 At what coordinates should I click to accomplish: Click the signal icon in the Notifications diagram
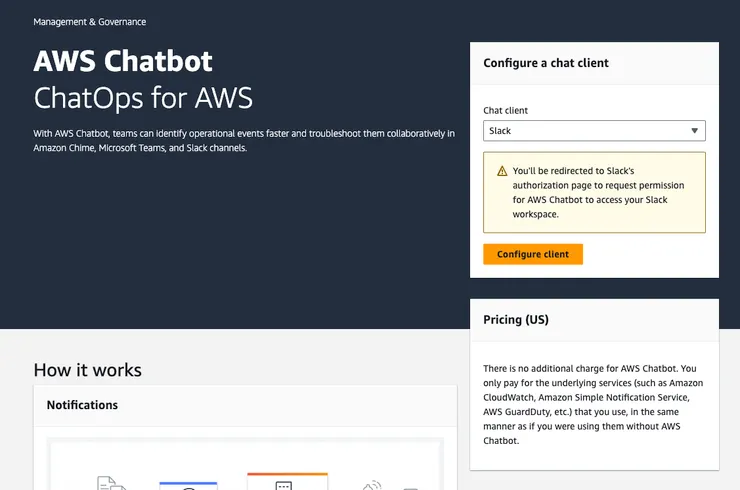point(372,484)
